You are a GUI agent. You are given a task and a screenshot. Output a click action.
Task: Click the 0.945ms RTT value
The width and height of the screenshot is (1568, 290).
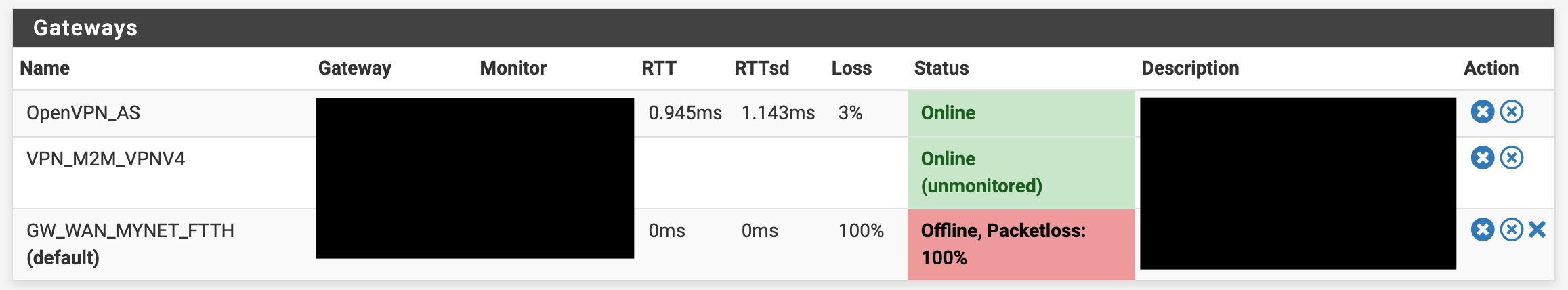tap(685, 112)
